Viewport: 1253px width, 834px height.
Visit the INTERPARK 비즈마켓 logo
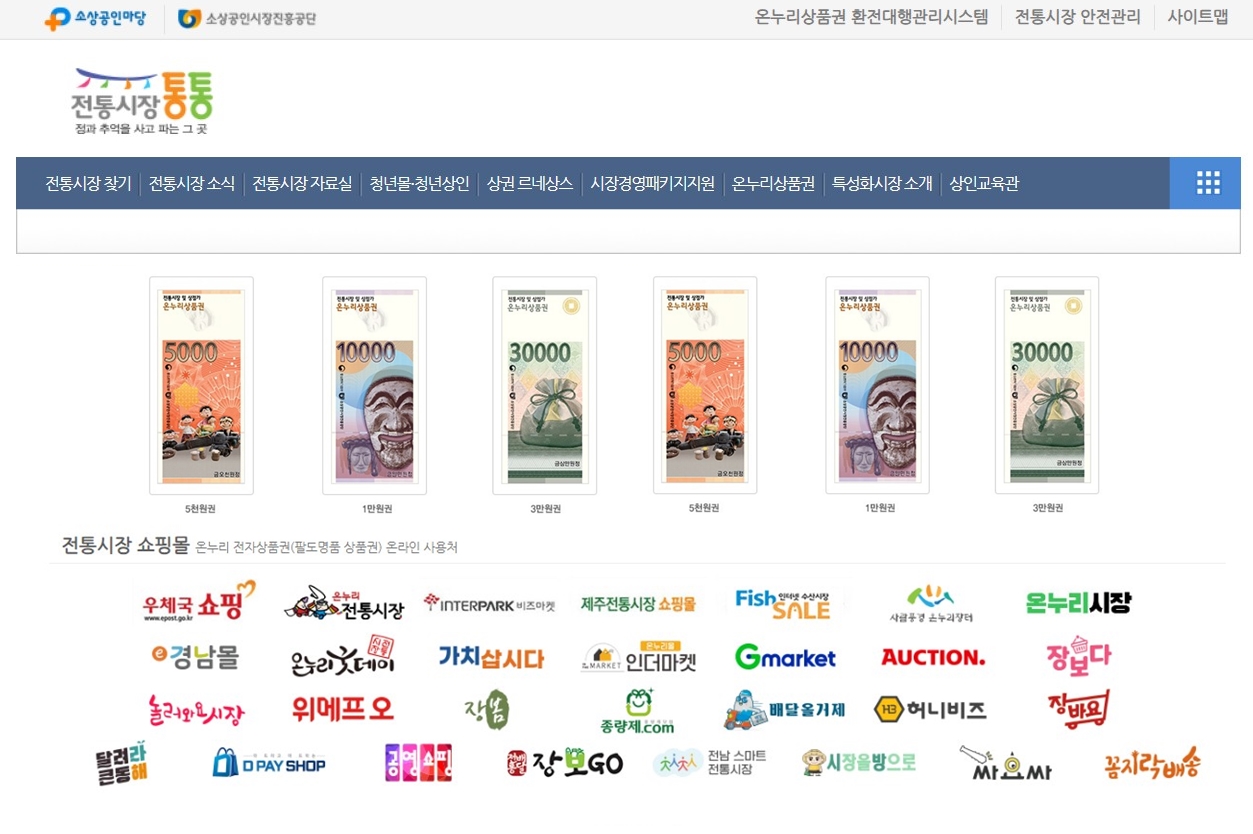tap(489, 603)
